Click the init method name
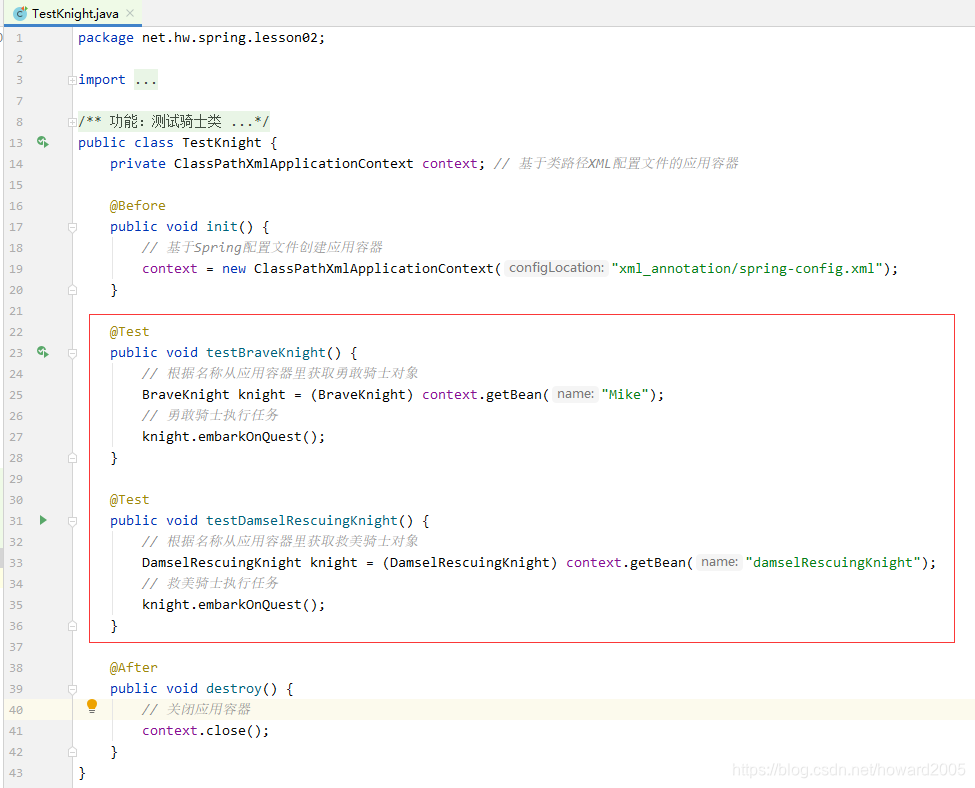Screen dimensions: 975x788 (222, 226)
